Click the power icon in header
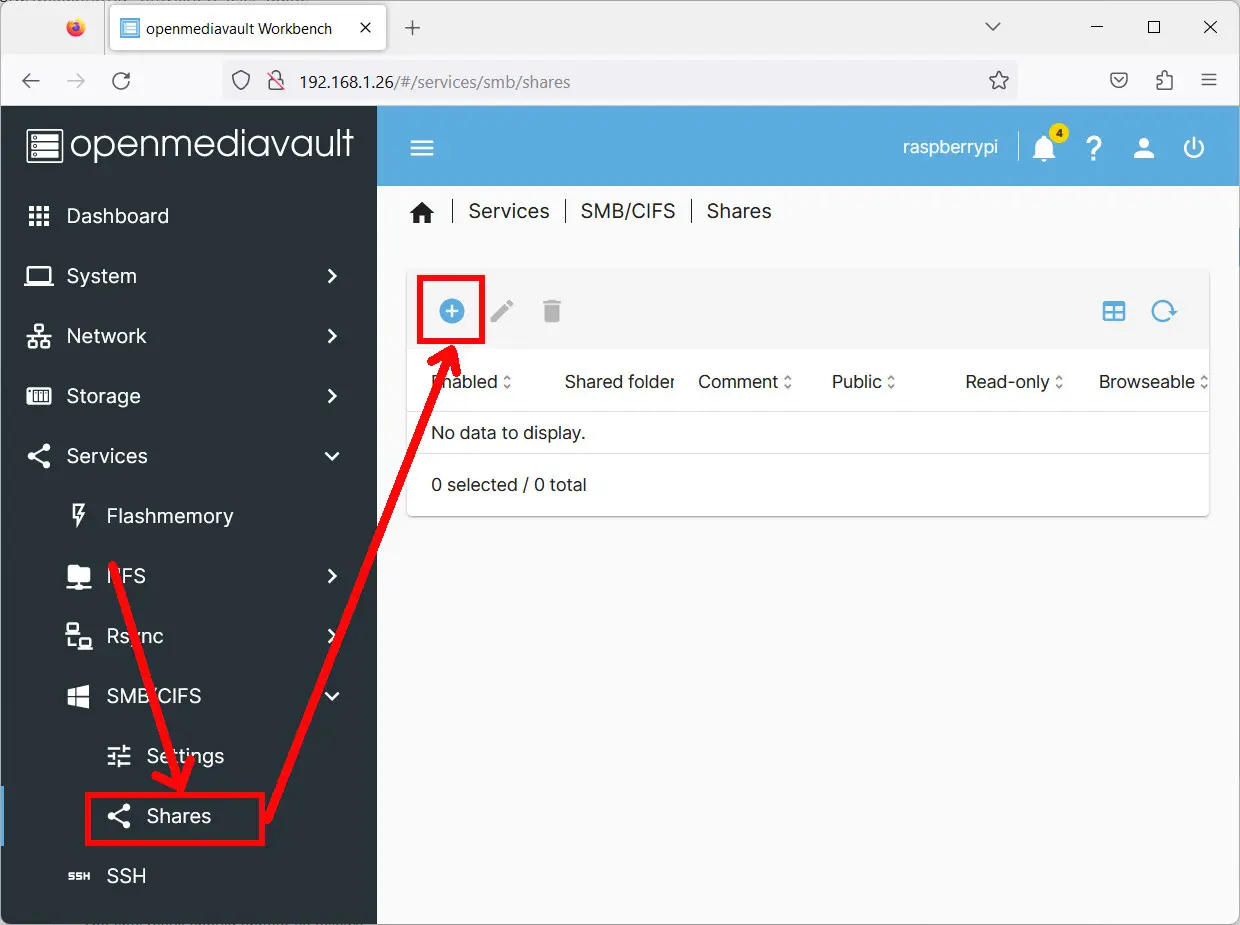The width and height of the screenshot is (1240, 925). [x=1193, y=148]
